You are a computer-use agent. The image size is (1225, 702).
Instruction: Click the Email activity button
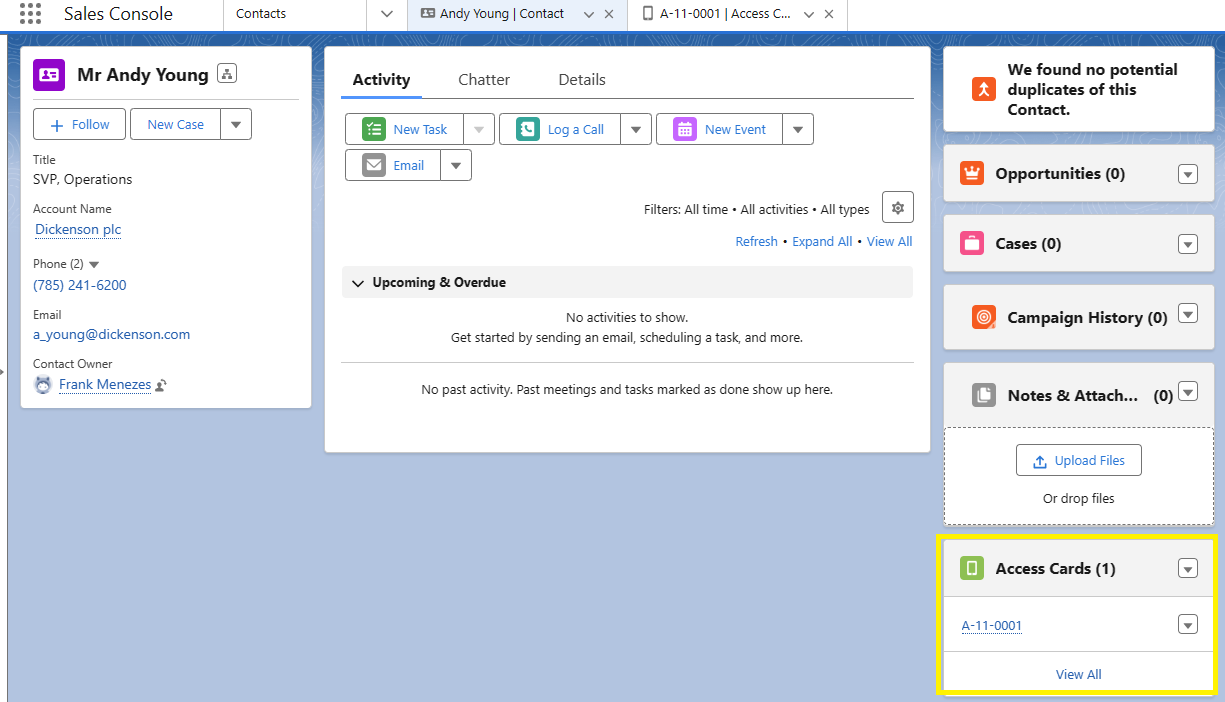point(393,165)
